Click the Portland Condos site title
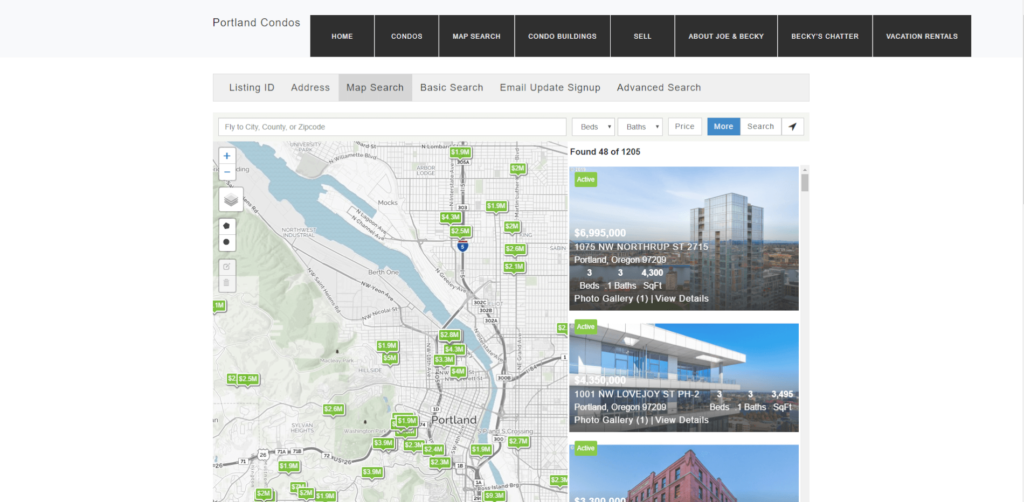 256,23
